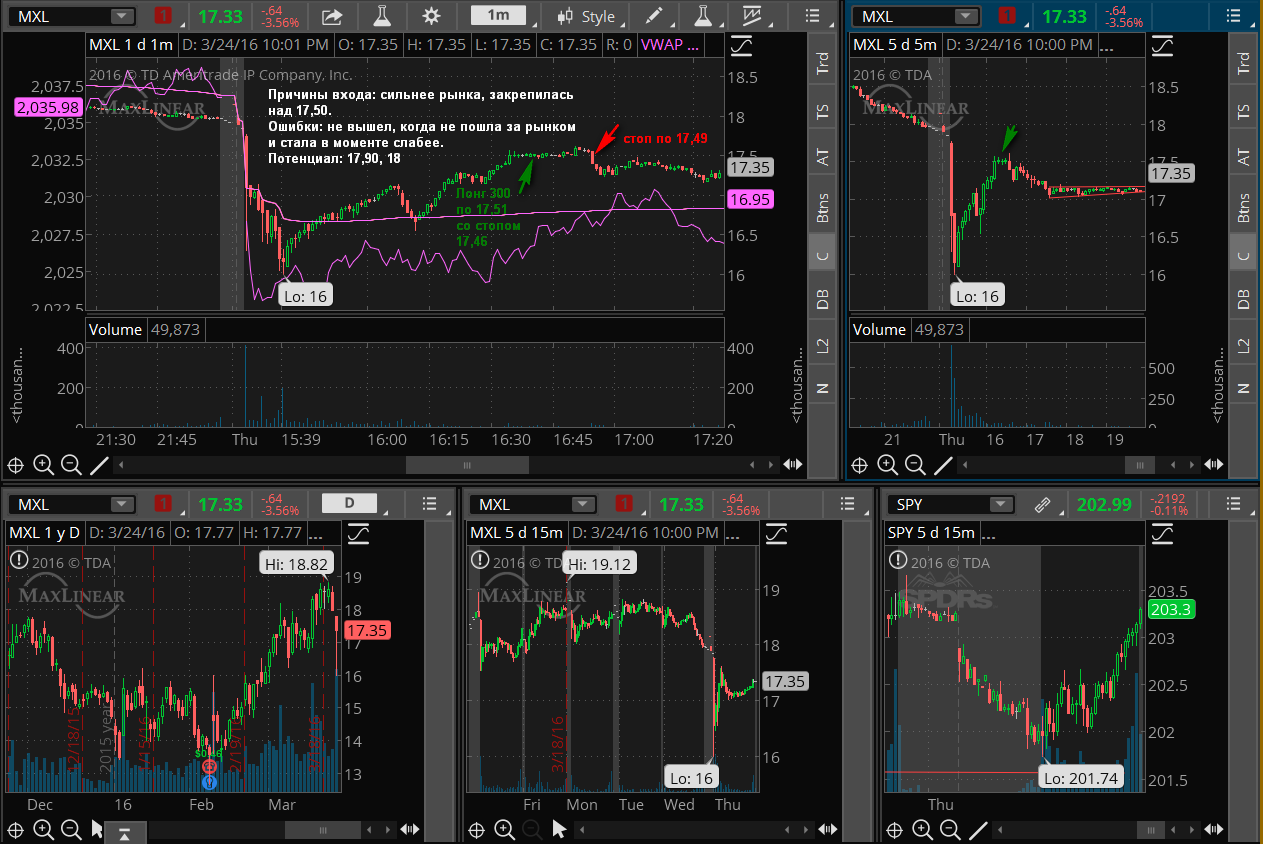Click Volume label in MXL 5m chart subpanel

(x=879, y=329)
